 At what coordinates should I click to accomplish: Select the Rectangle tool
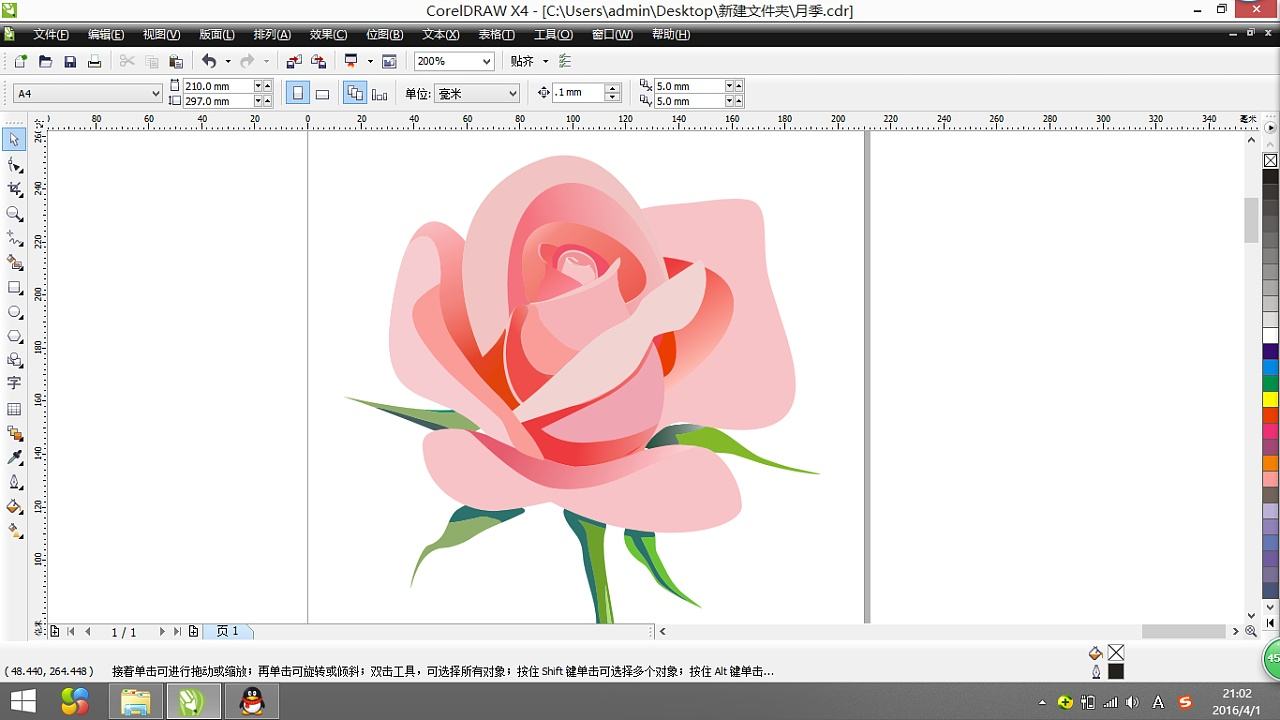[x=15, y=288]
